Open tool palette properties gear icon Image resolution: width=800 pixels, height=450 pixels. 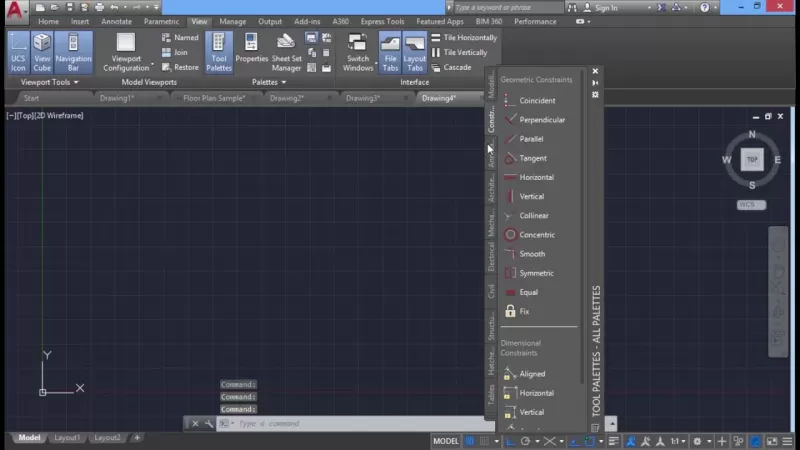[595, 95]
